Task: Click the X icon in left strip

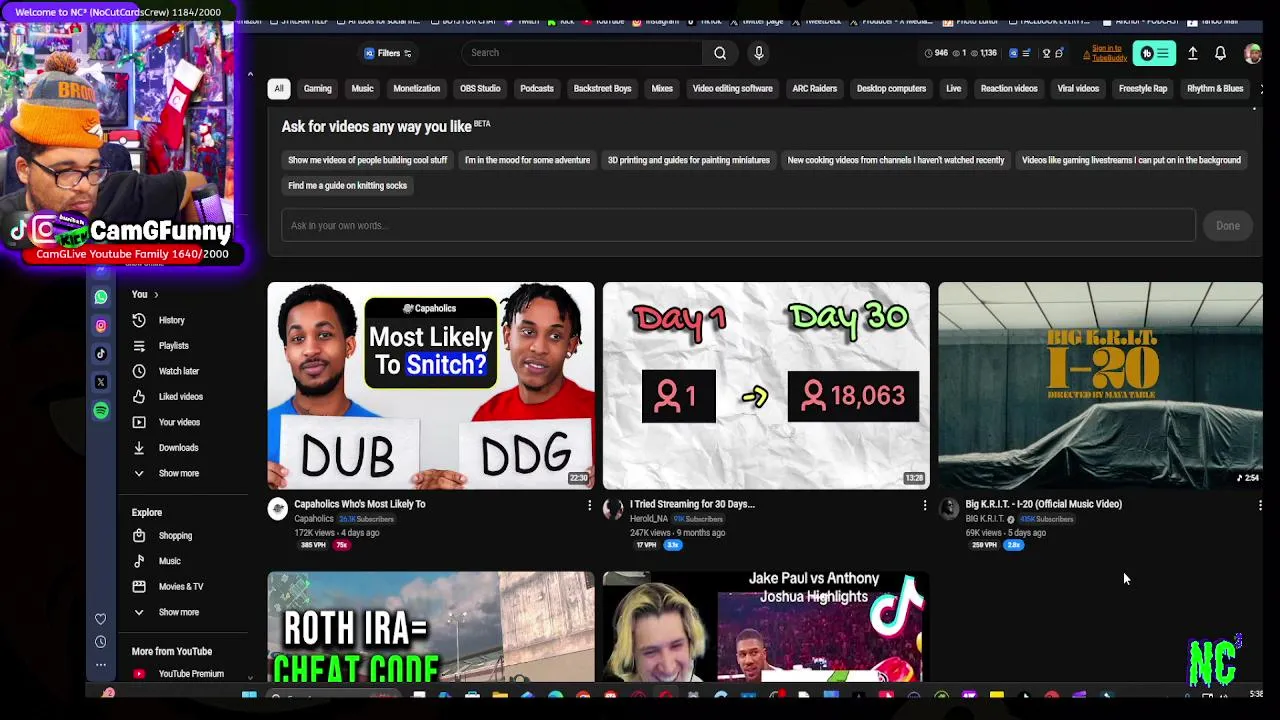Action: pyautogui.click(x=101, y=382)
